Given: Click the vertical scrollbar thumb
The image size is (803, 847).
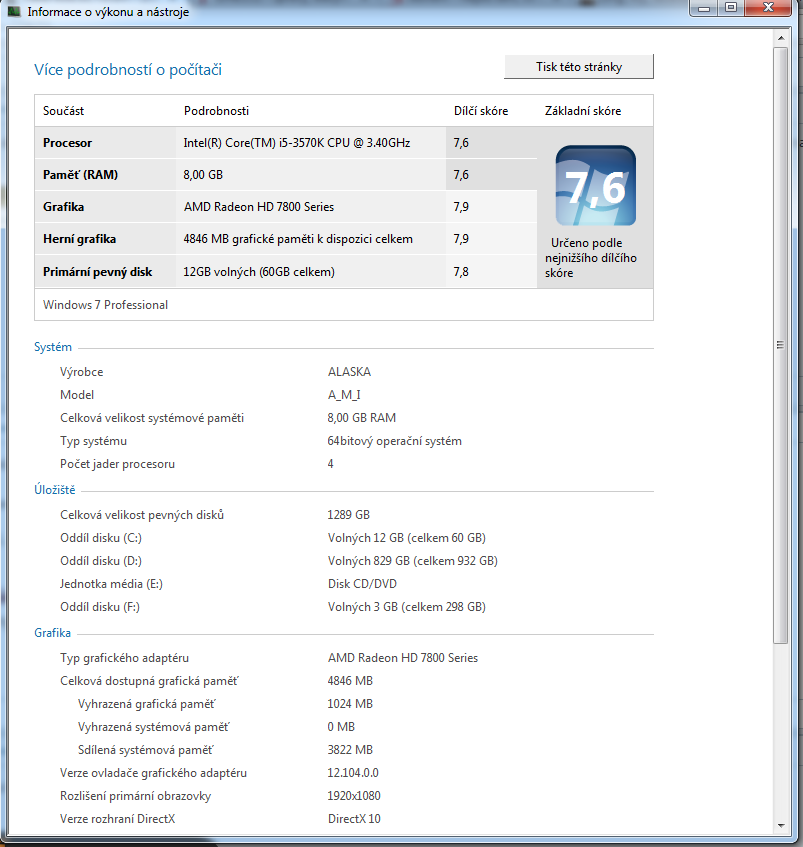Looking at the screenshot, I should [781, 345].
